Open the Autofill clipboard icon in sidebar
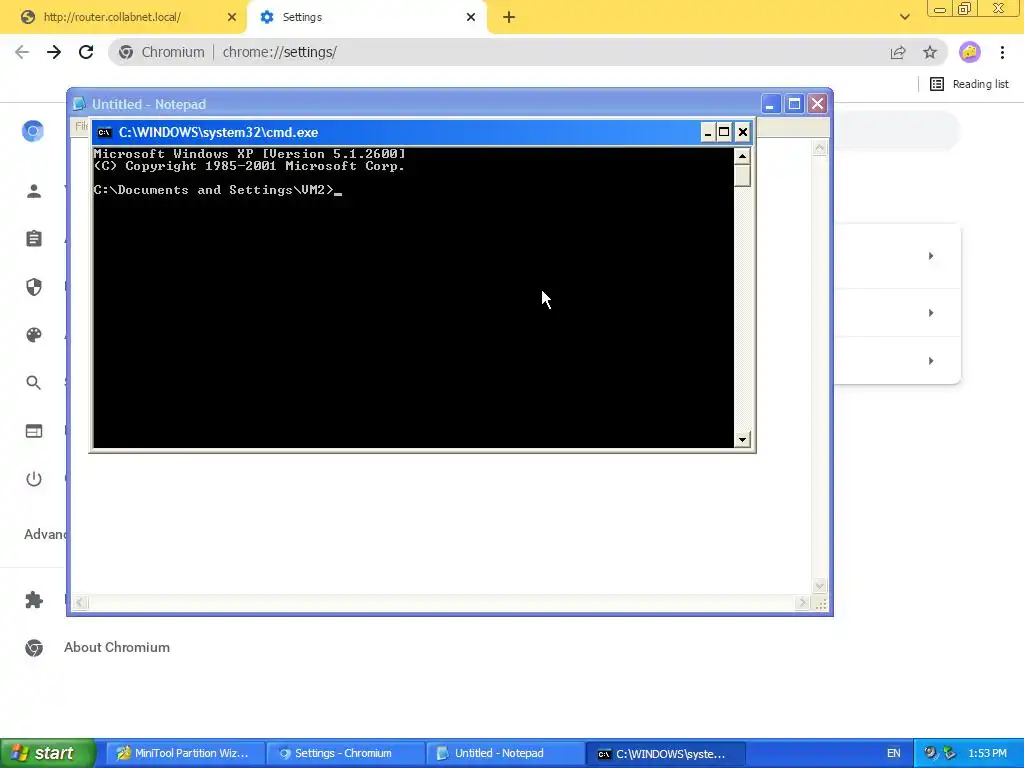This screenshot has height=768, width=1024. (34, 238)
